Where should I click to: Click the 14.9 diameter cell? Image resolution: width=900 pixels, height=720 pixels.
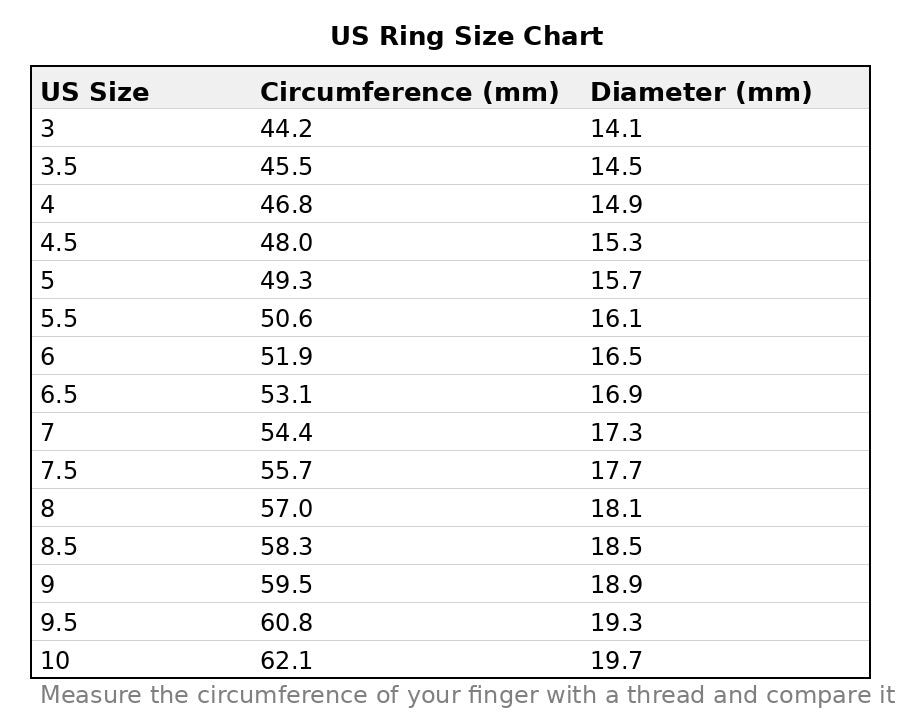tap(616, 204)
